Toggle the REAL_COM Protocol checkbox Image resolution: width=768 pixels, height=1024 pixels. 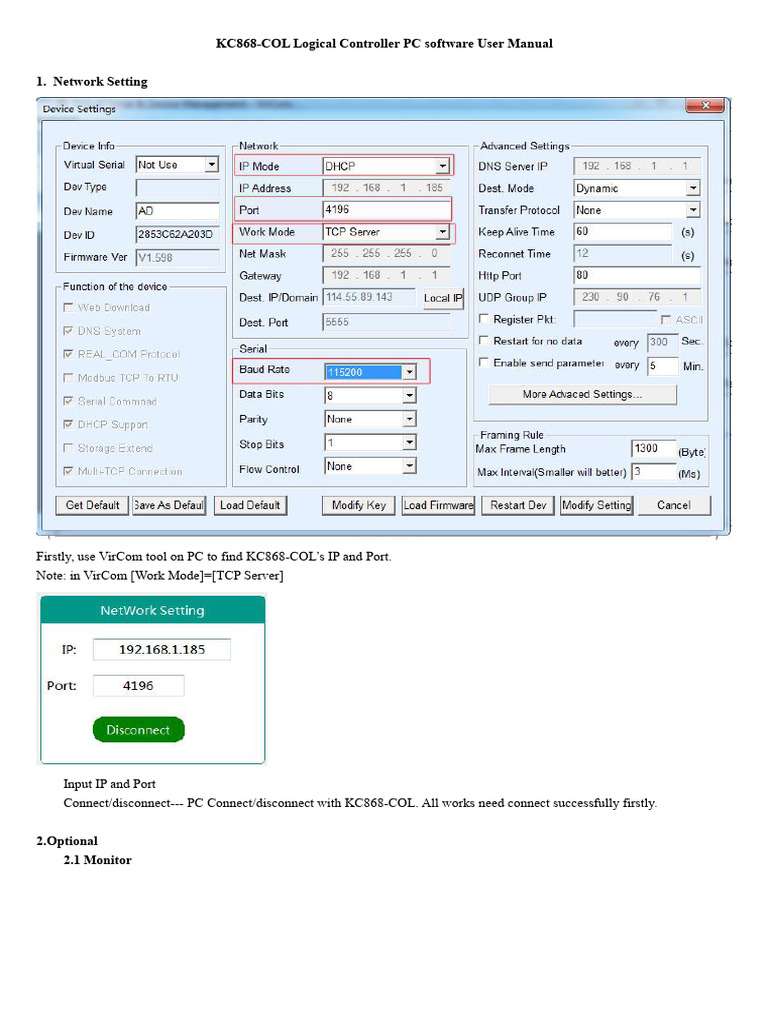[68, 354]
